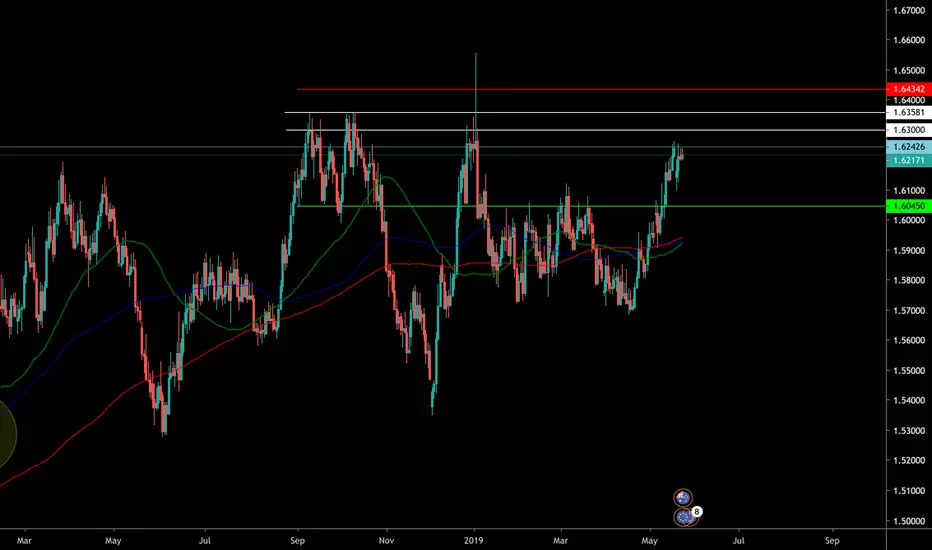This screenshot has width=932, height=550.
Task: Click the 1.56000 price axis value
Action: tap(909, 340)
